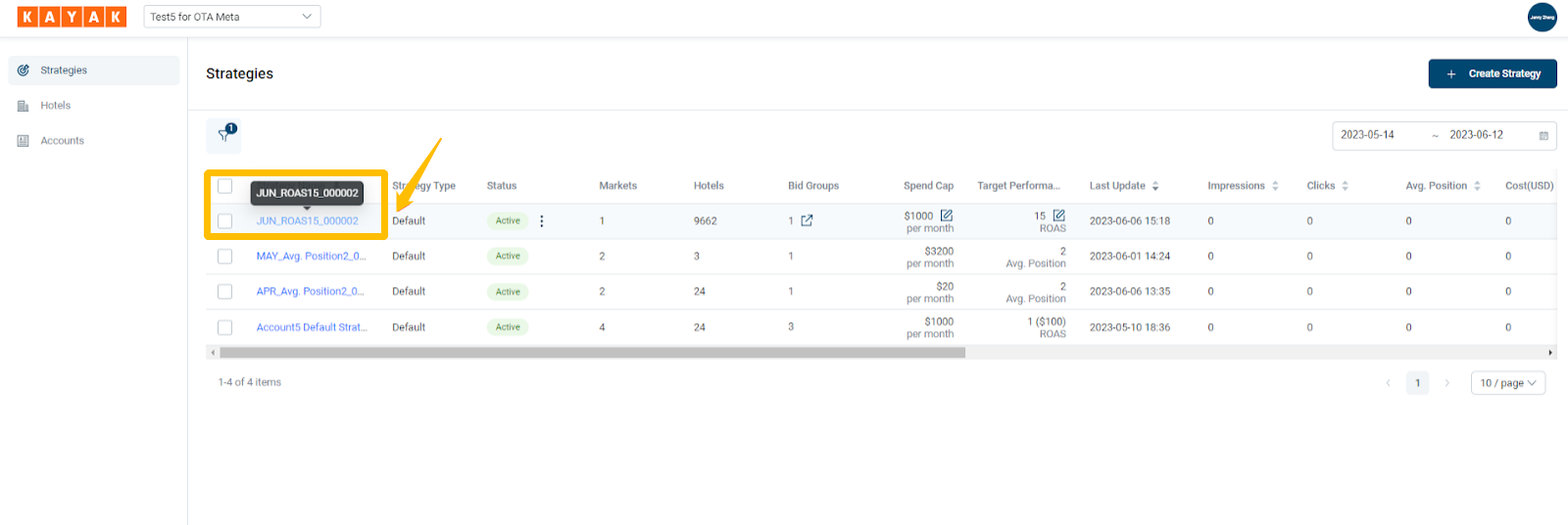
Task: Click the Markets column header
Action: (618, 186)
